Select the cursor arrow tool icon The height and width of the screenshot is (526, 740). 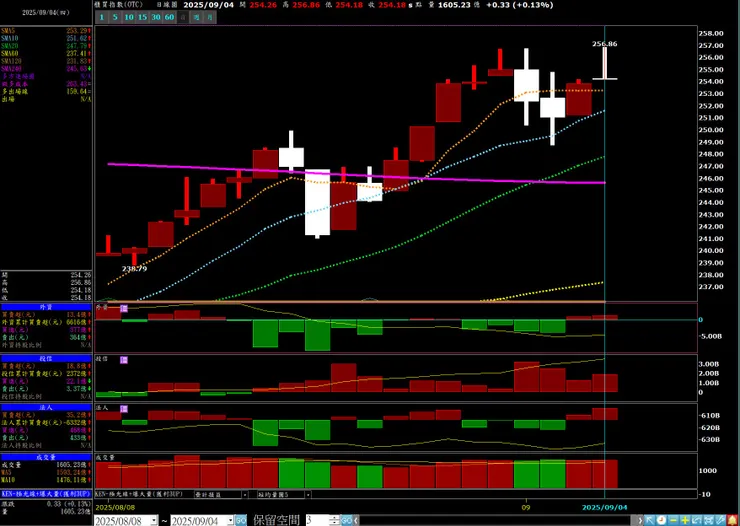click(649, 520)
